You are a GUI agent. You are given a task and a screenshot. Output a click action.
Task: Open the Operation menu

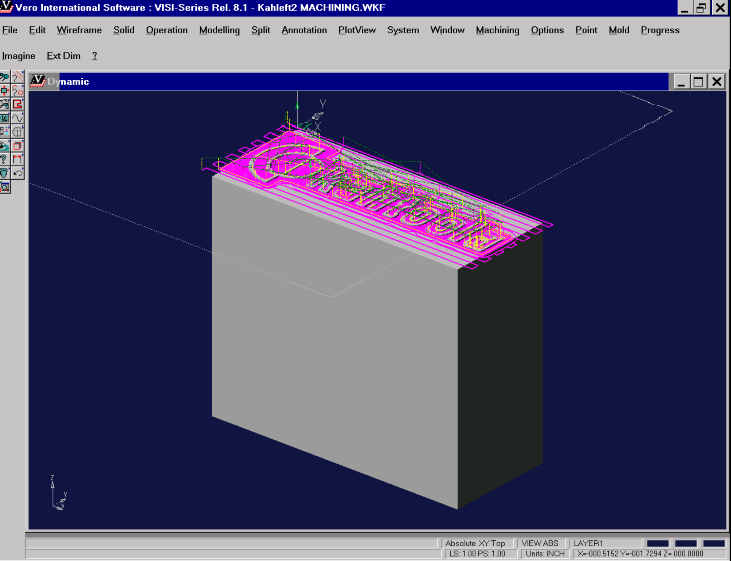166,30
